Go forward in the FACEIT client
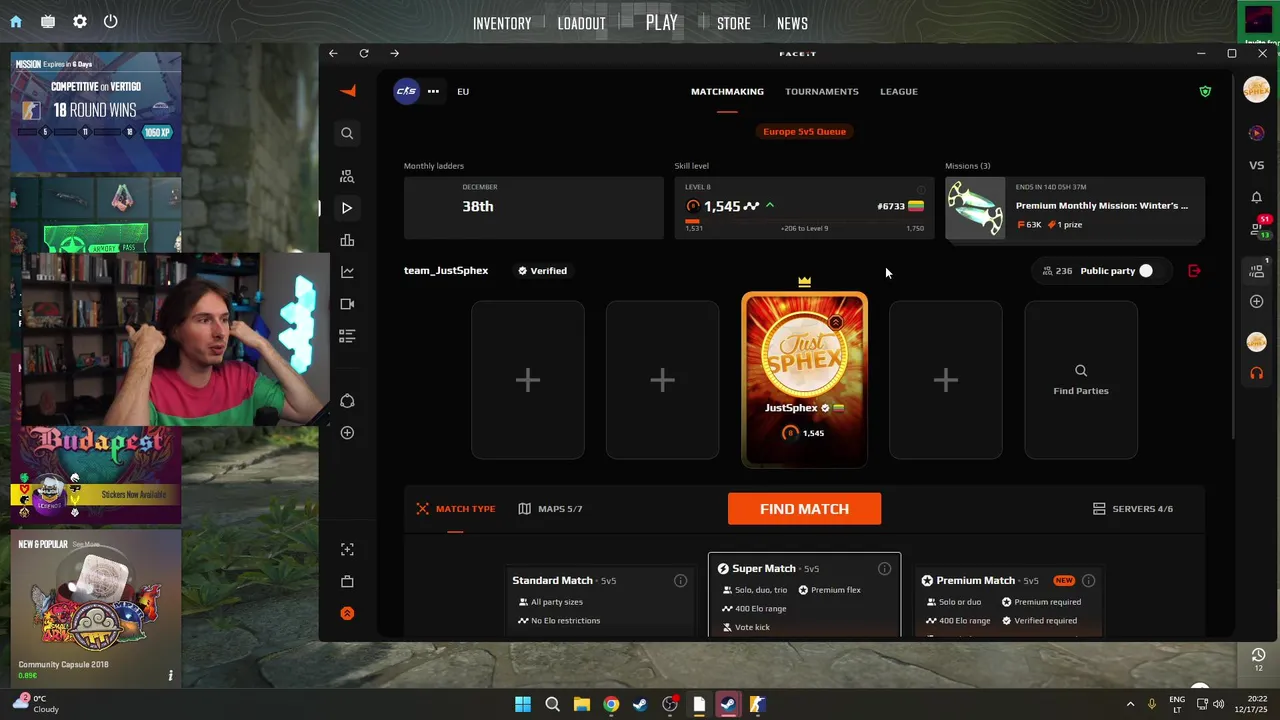Screen dimensions: 1280x720 tap(395, 53)
